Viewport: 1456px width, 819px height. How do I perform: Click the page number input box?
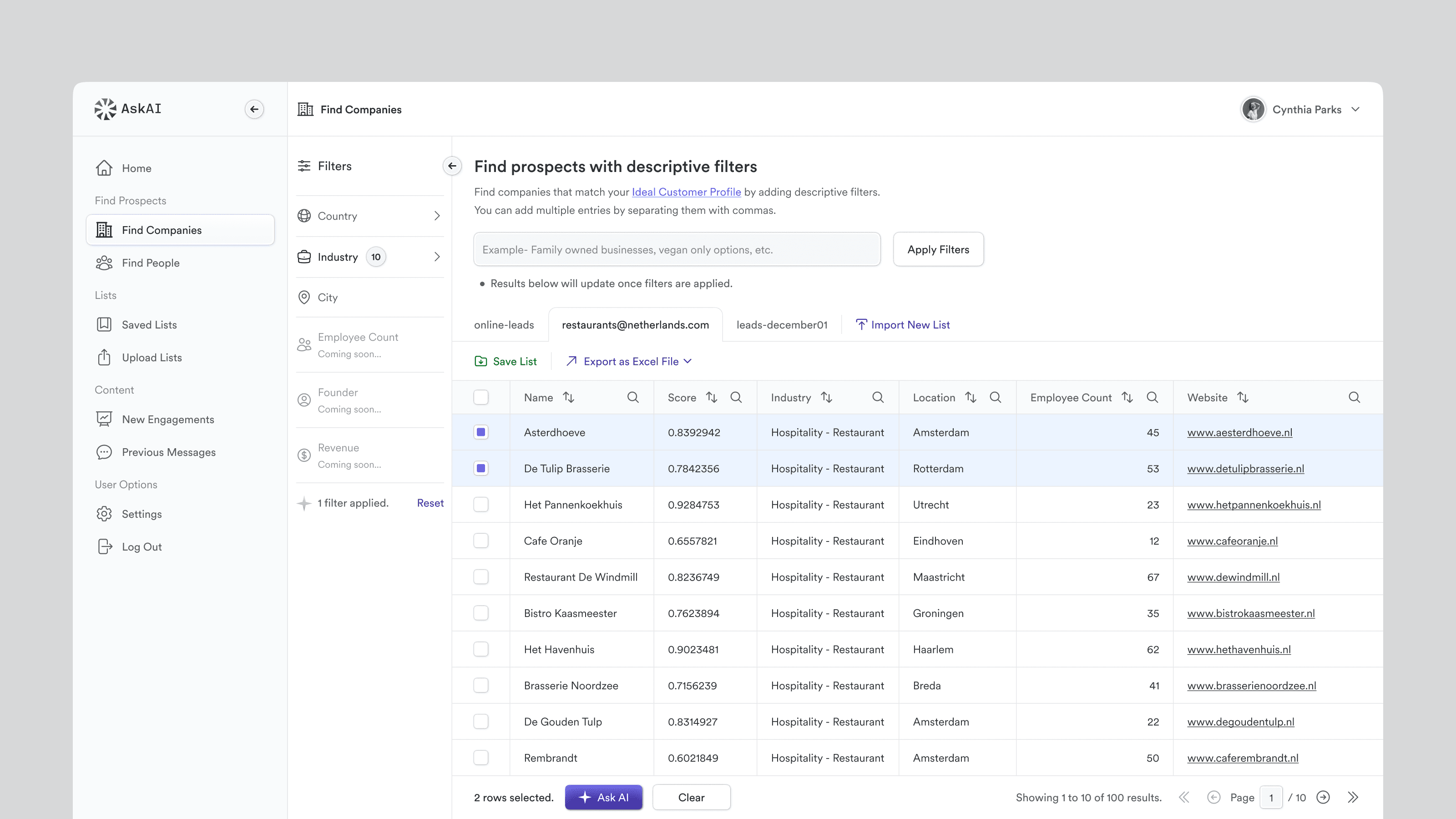click(x=1271, y=798)
